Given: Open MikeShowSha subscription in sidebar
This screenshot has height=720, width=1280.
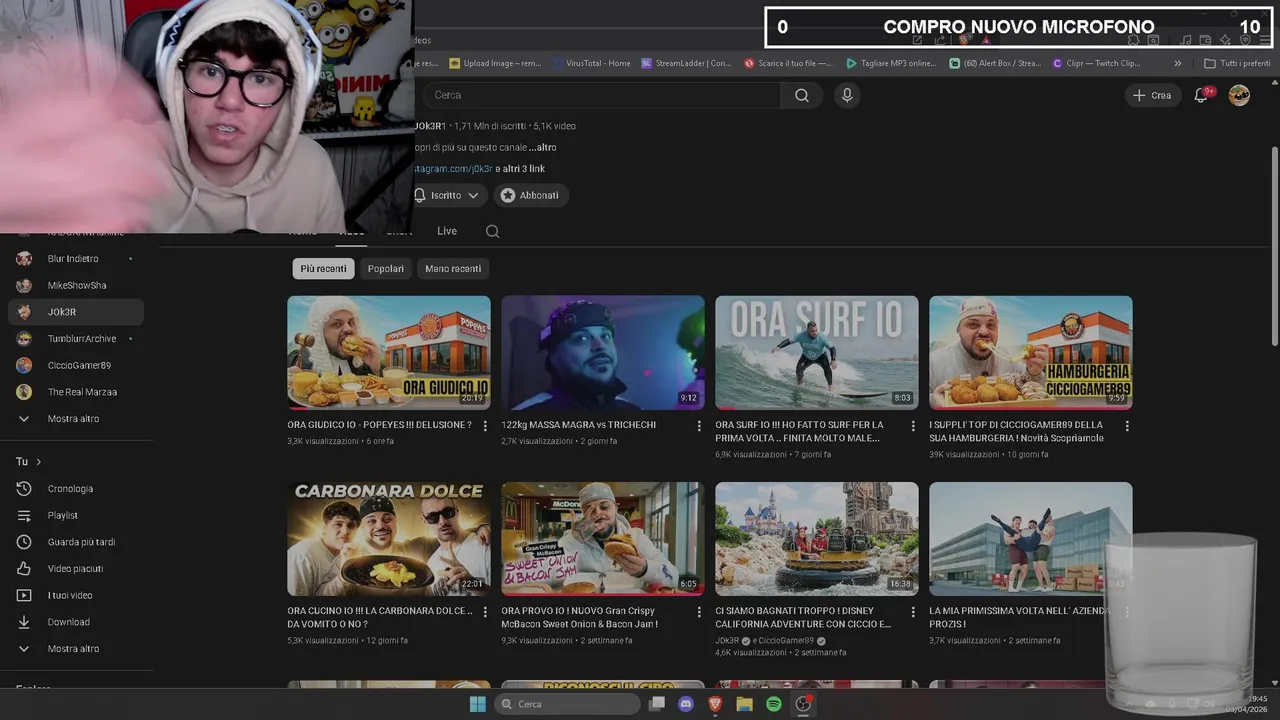Looking at the screenshot, I should pos(76,285).
